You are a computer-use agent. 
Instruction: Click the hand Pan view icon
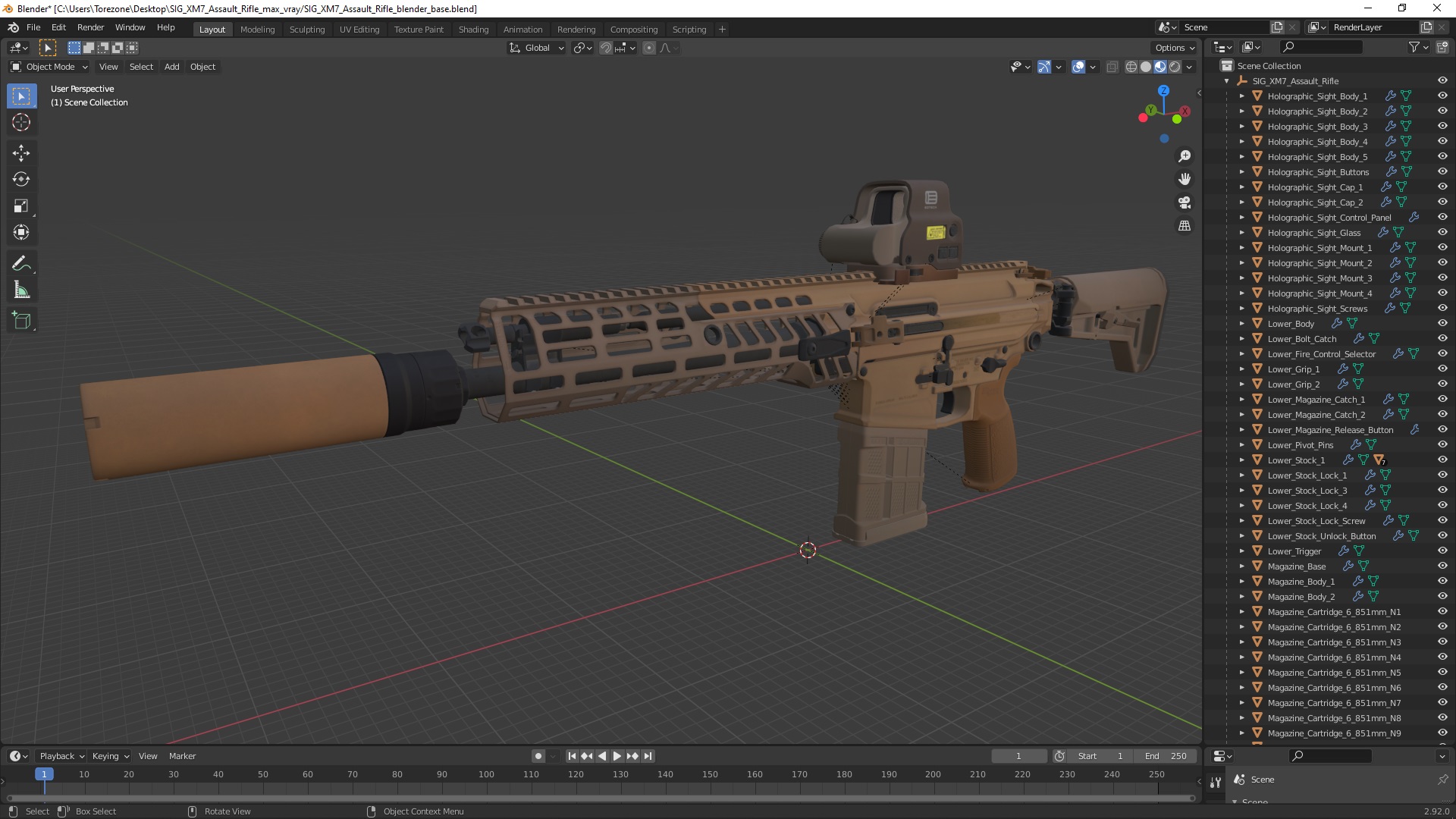point(1185,179)
